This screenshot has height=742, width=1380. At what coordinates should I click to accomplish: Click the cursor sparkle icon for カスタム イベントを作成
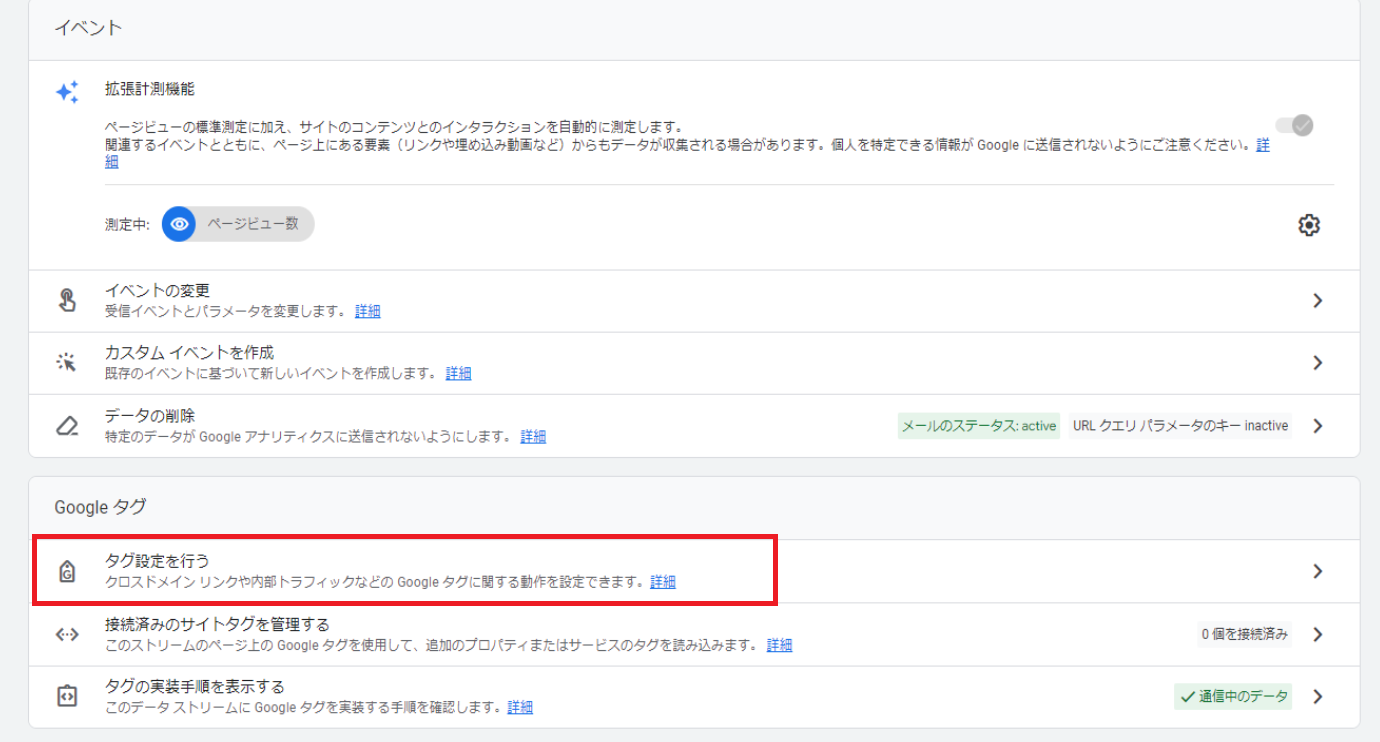coord(67,362)
